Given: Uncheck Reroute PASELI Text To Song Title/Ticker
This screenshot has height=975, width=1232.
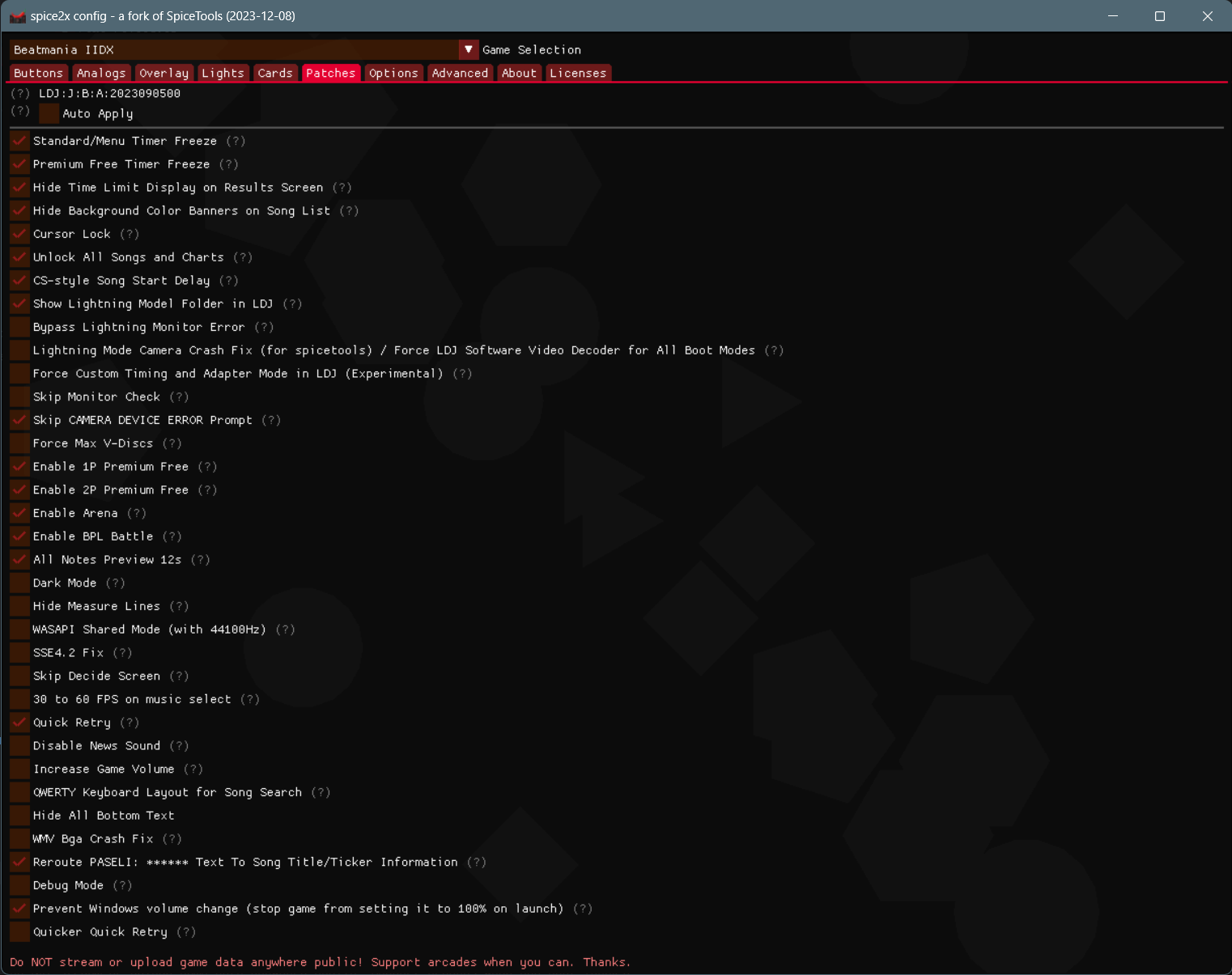Looking at the screenshot, I should 19,863.
